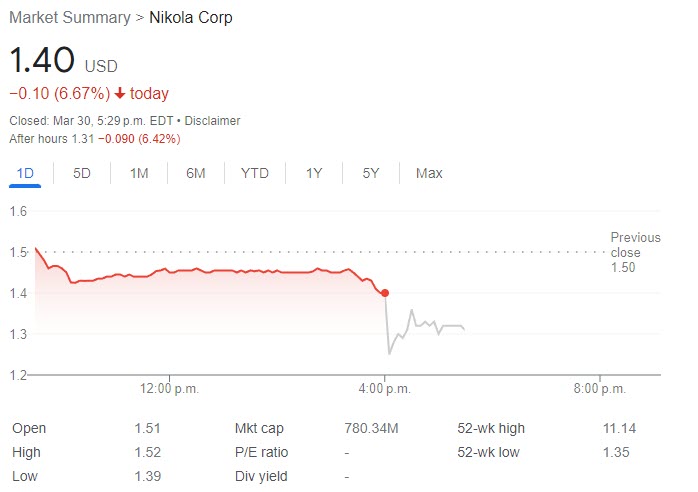Click the Market Summary breadcrumb
The height and width of the screenshot is (492, 698).
[x=70, y=18]
